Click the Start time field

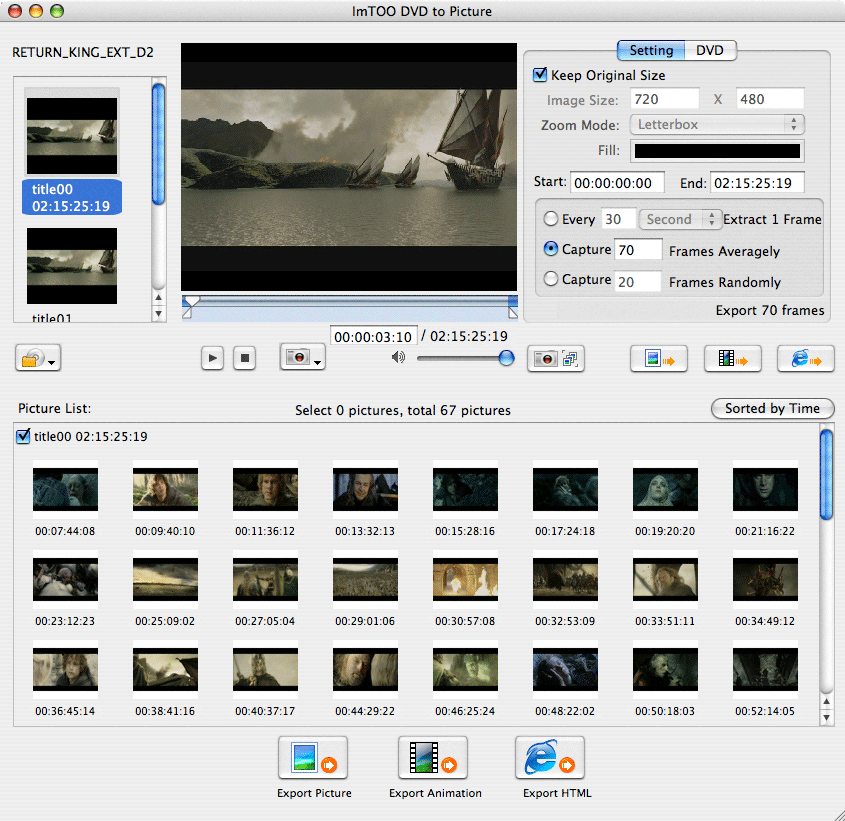(618, 183)
